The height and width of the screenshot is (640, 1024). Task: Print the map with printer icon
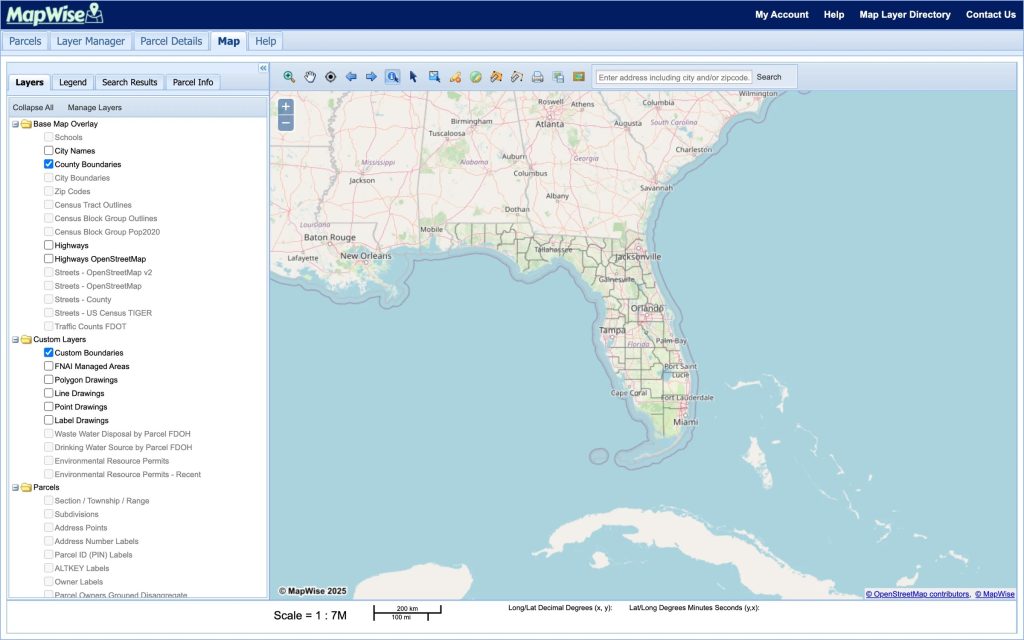click(537, 77)
